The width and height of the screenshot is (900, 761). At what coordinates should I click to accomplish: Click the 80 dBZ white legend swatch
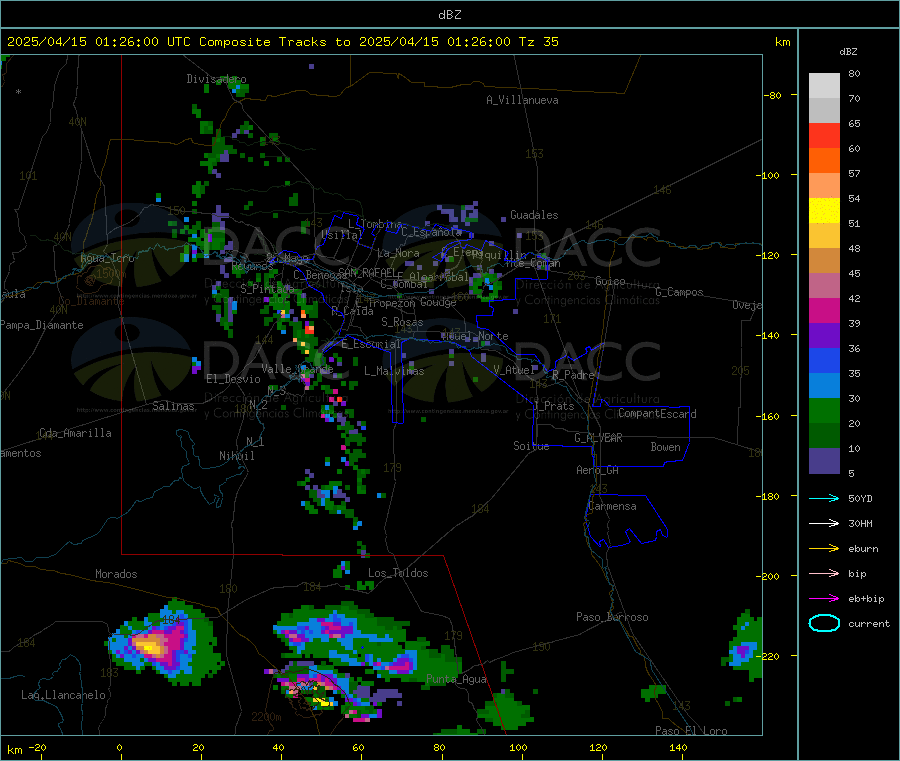click(824, 86)
